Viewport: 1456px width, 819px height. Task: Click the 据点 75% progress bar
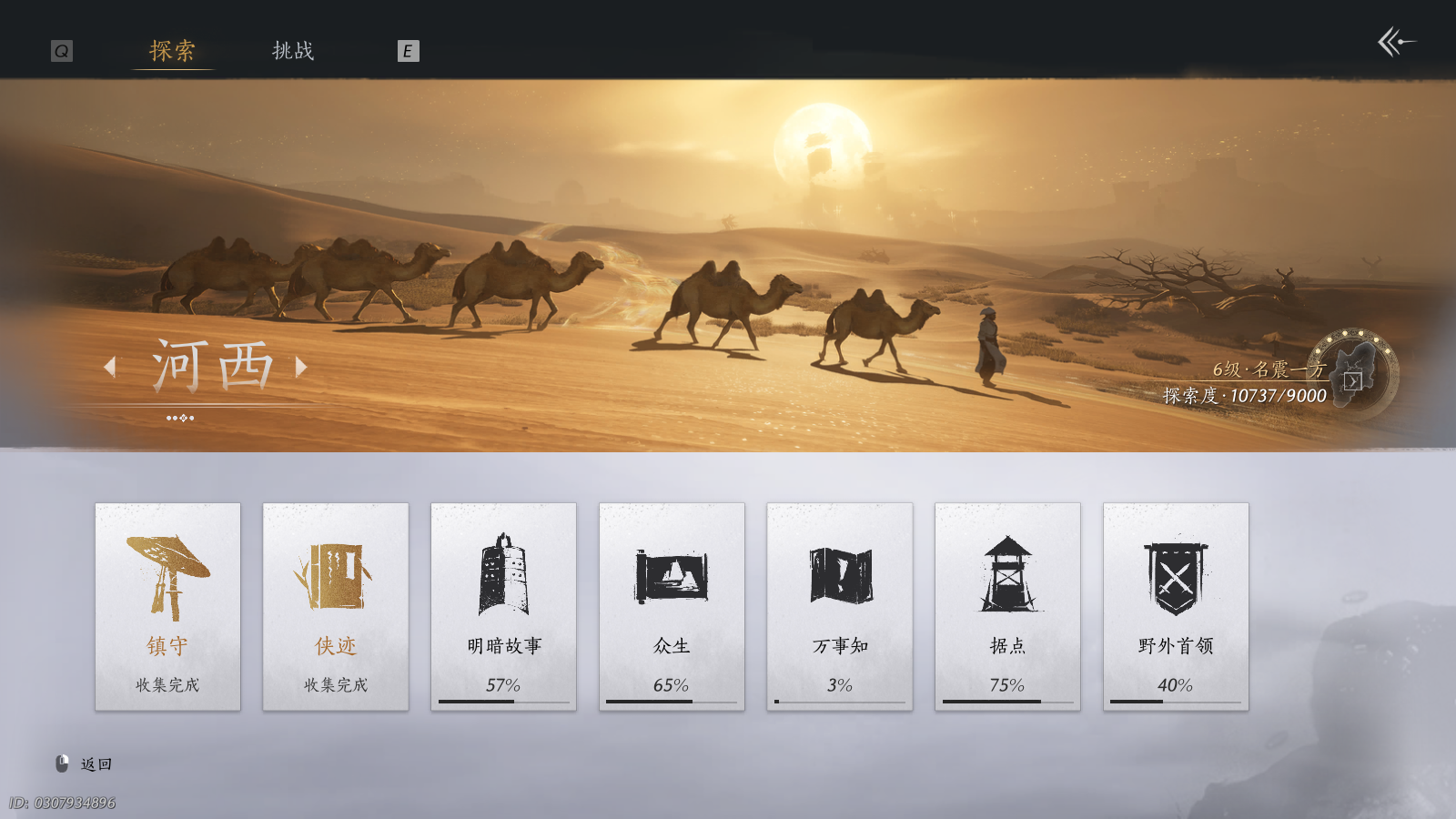(x=1006, y=703)
